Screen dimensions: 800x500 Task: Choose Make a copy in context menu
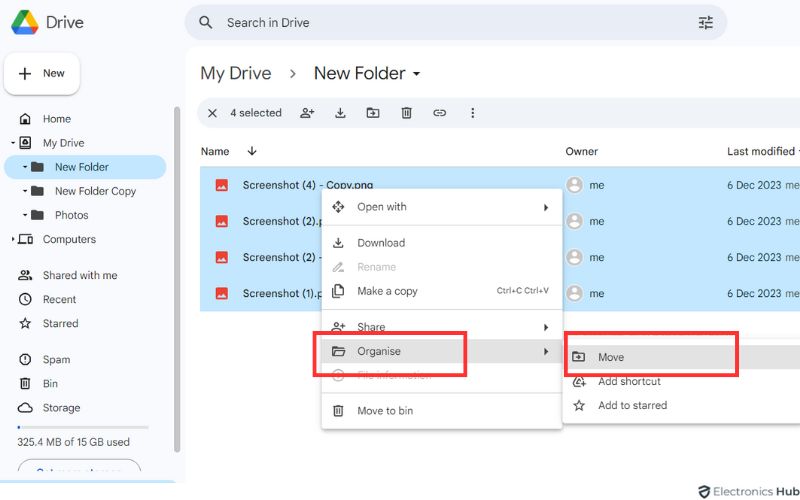(x=442, y=291)
